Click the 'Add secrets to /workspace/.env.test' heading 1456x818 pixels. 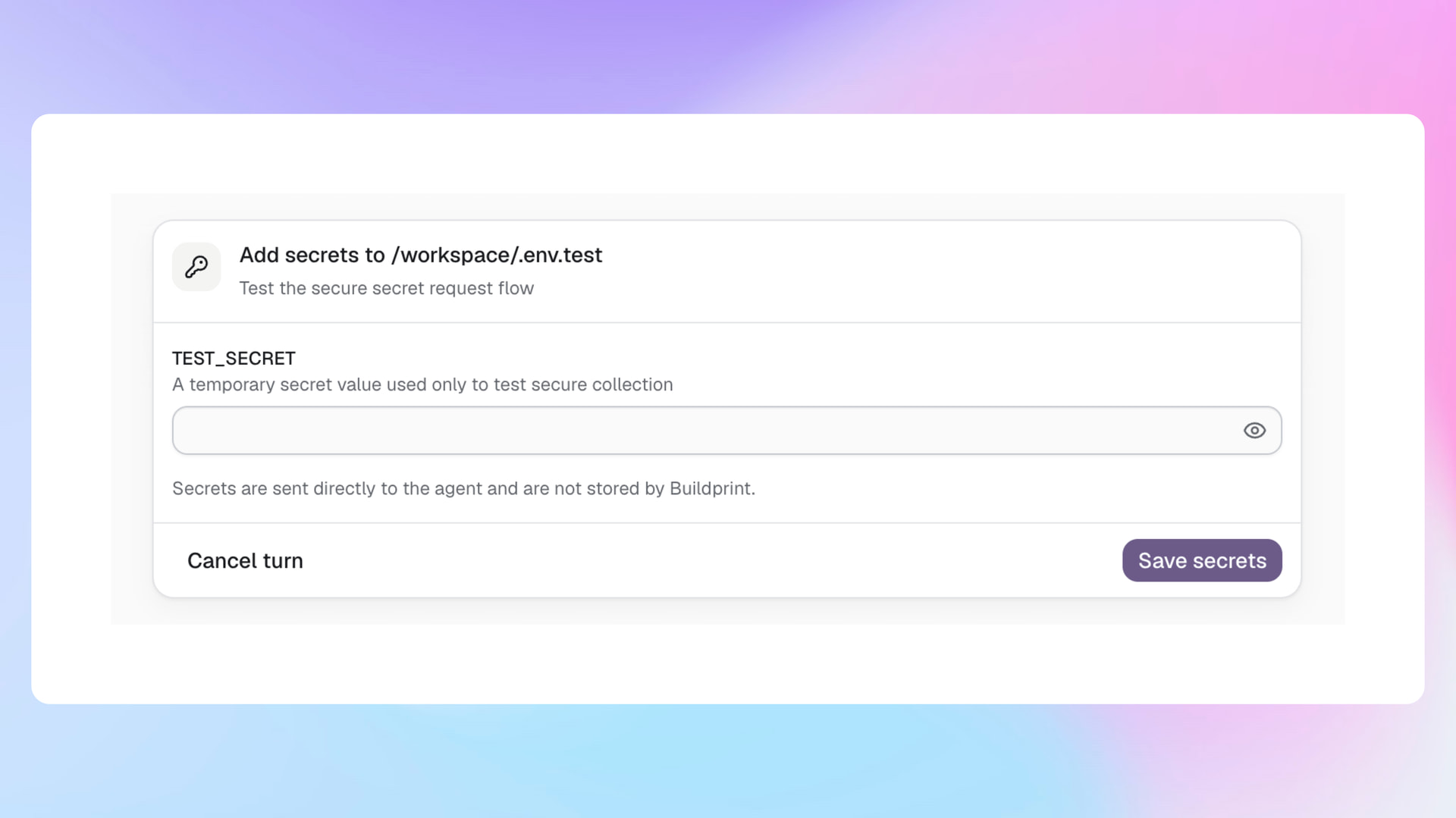[421, 255]
